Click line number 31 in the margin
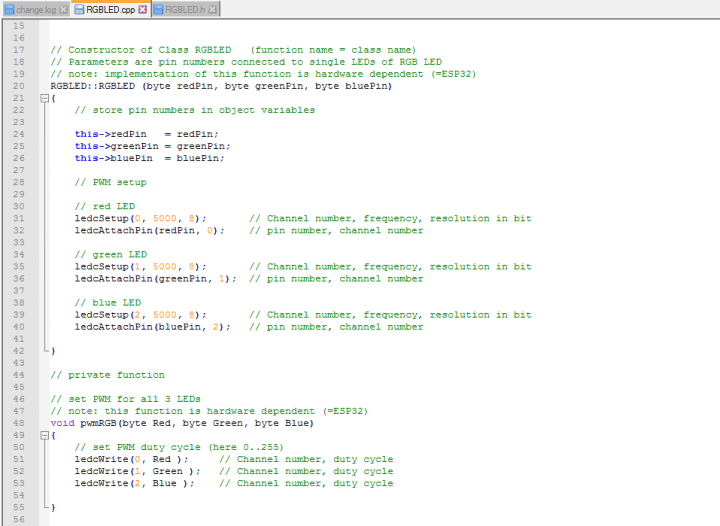720x526 pixels. (x=19, y=218)
